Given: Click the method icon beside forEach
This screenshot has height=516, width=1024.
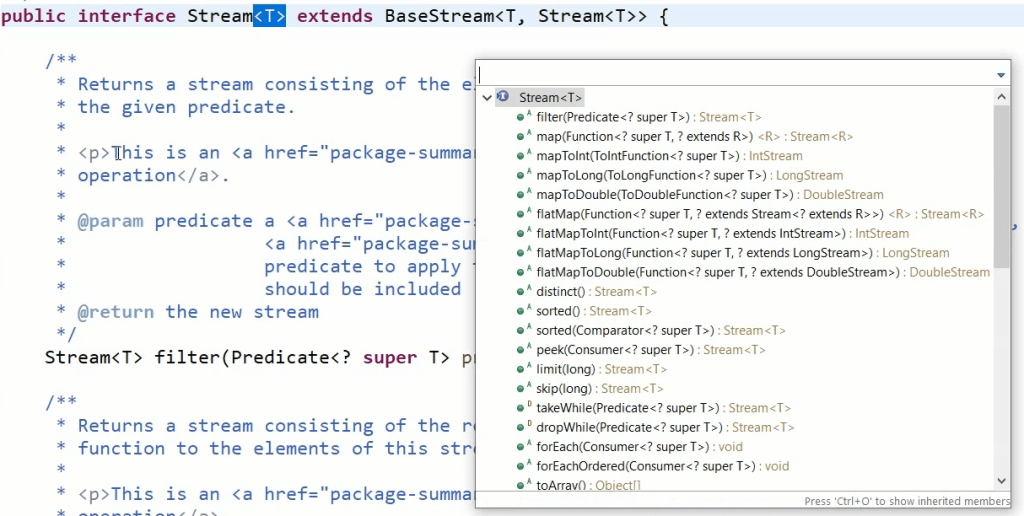Looking at the screenshot, I should point(524,447).
